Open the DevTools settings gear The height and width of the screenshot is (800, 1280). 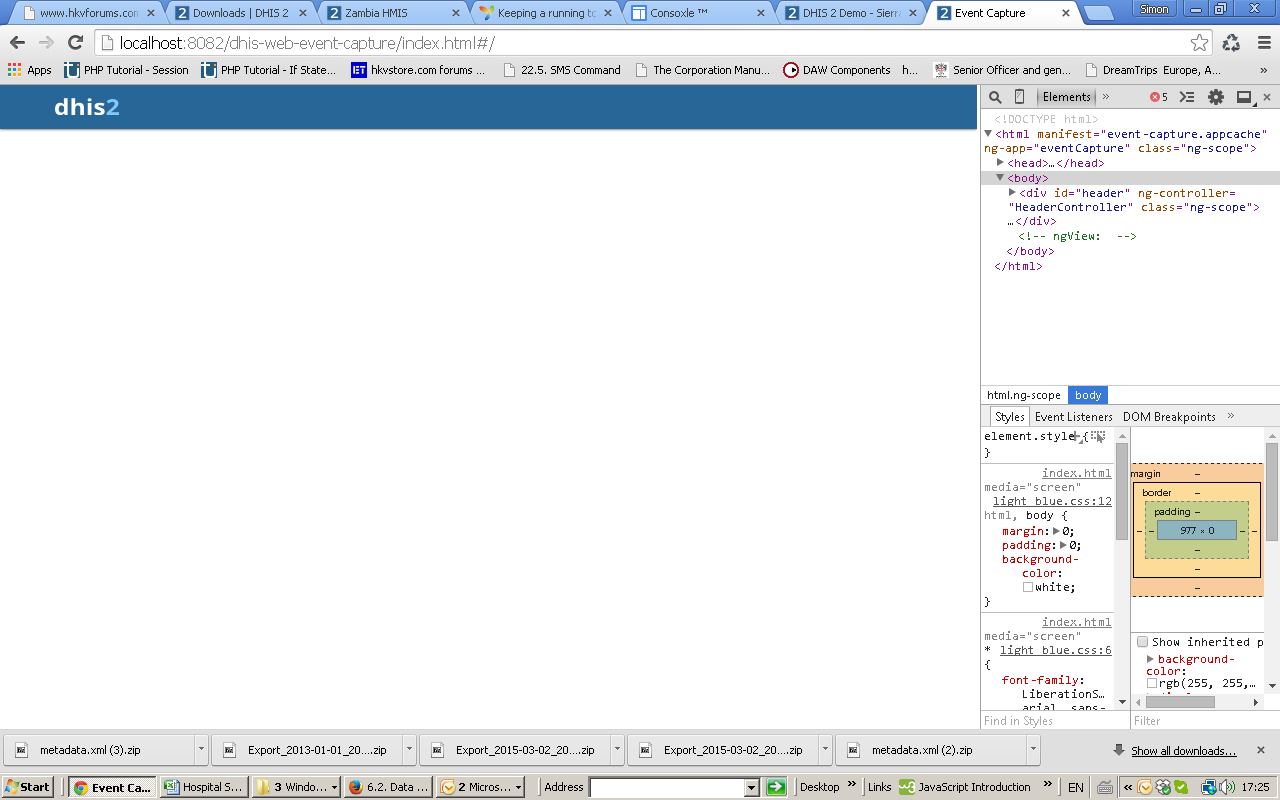coord(1215,97)
